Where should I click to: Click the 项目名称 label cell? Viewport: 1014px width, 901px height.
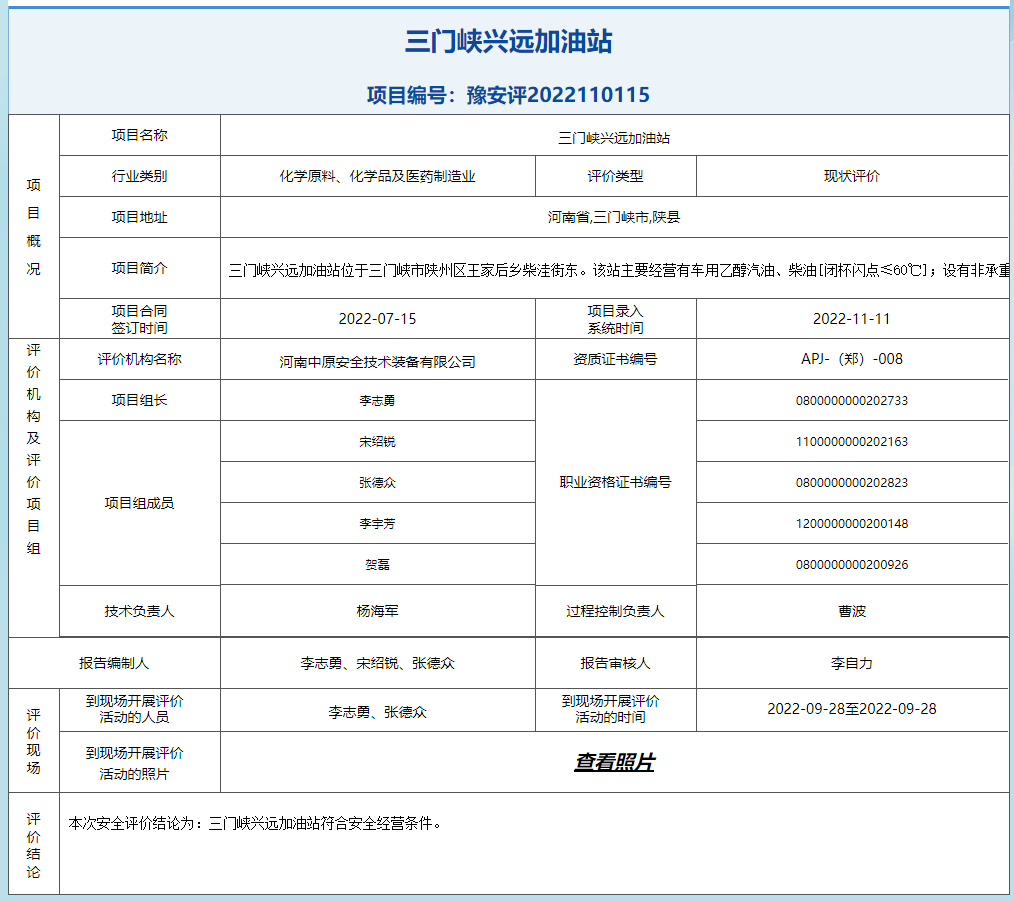(x=140, y=135)
